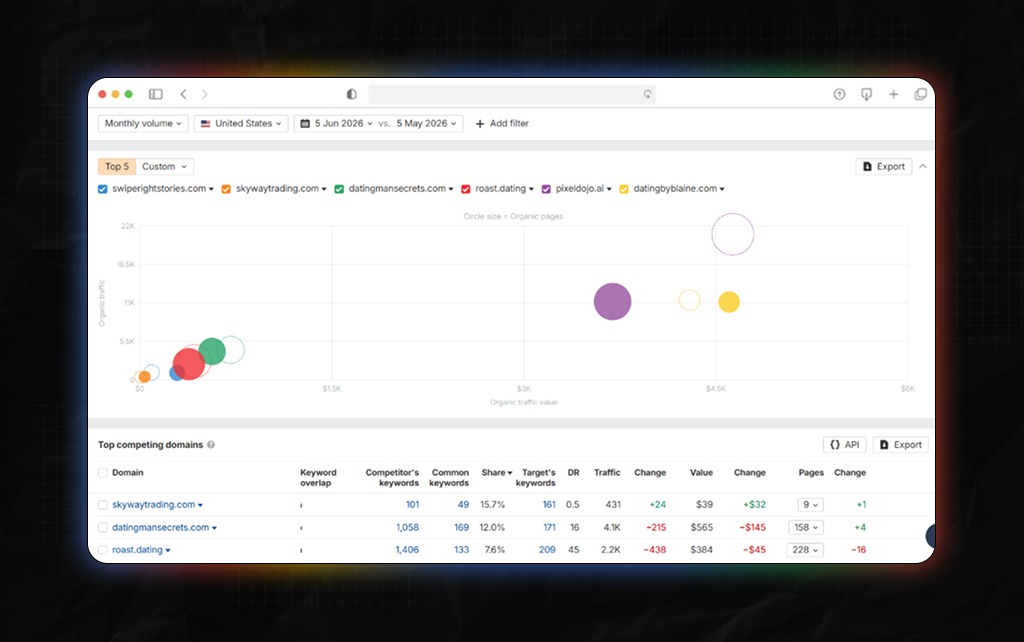The image size is (1024, 642).
Task: Tick the select-all checkbox in Domain header
Action: click(x=103, y=472)
